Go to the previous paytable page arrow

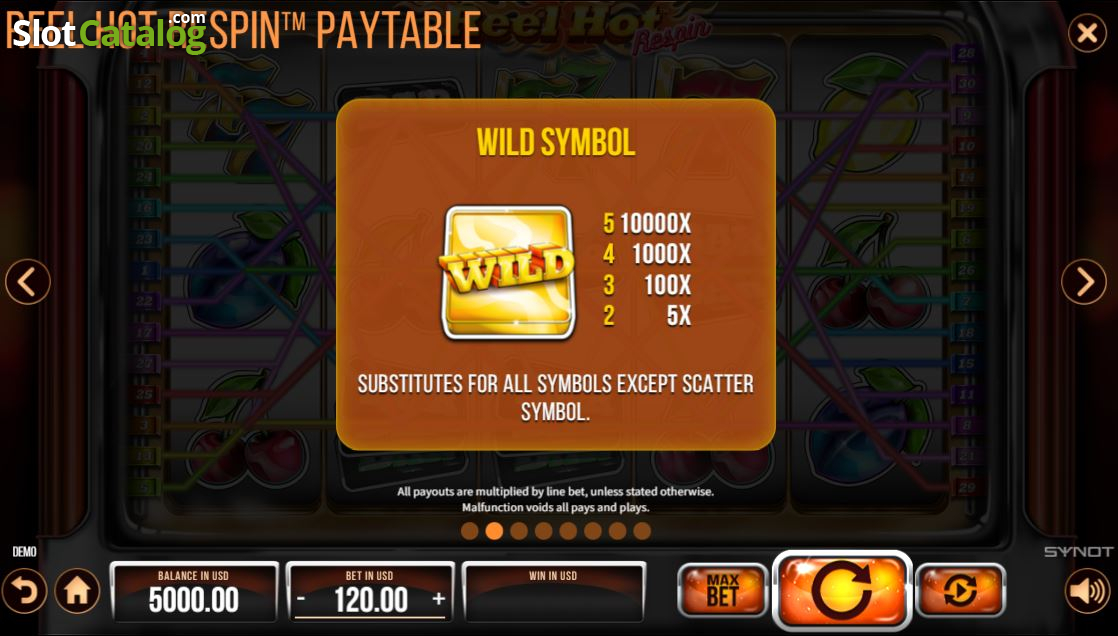[x=28, y=282]
